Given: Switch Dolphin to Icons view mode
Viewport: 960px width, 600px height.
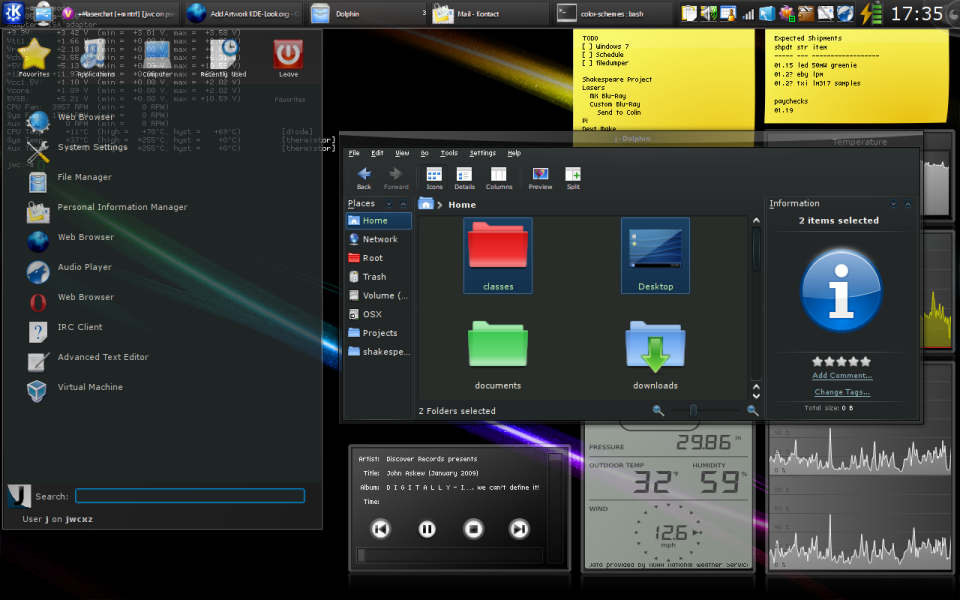Looking at the screenshot, I should (x=434, y=176).
